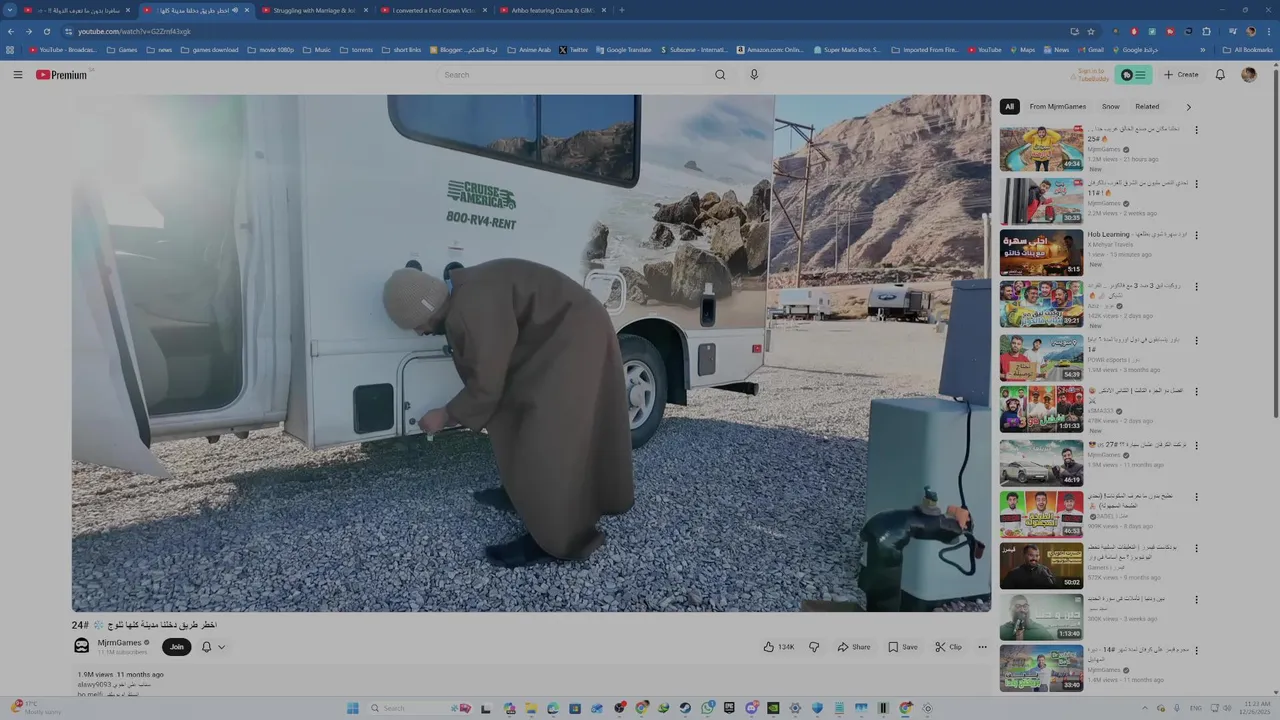This screenshot has height=720, width=1280.
Task: Open options menu for 49:34 video
Action: pyautogui.click(x=1196, y=130)
